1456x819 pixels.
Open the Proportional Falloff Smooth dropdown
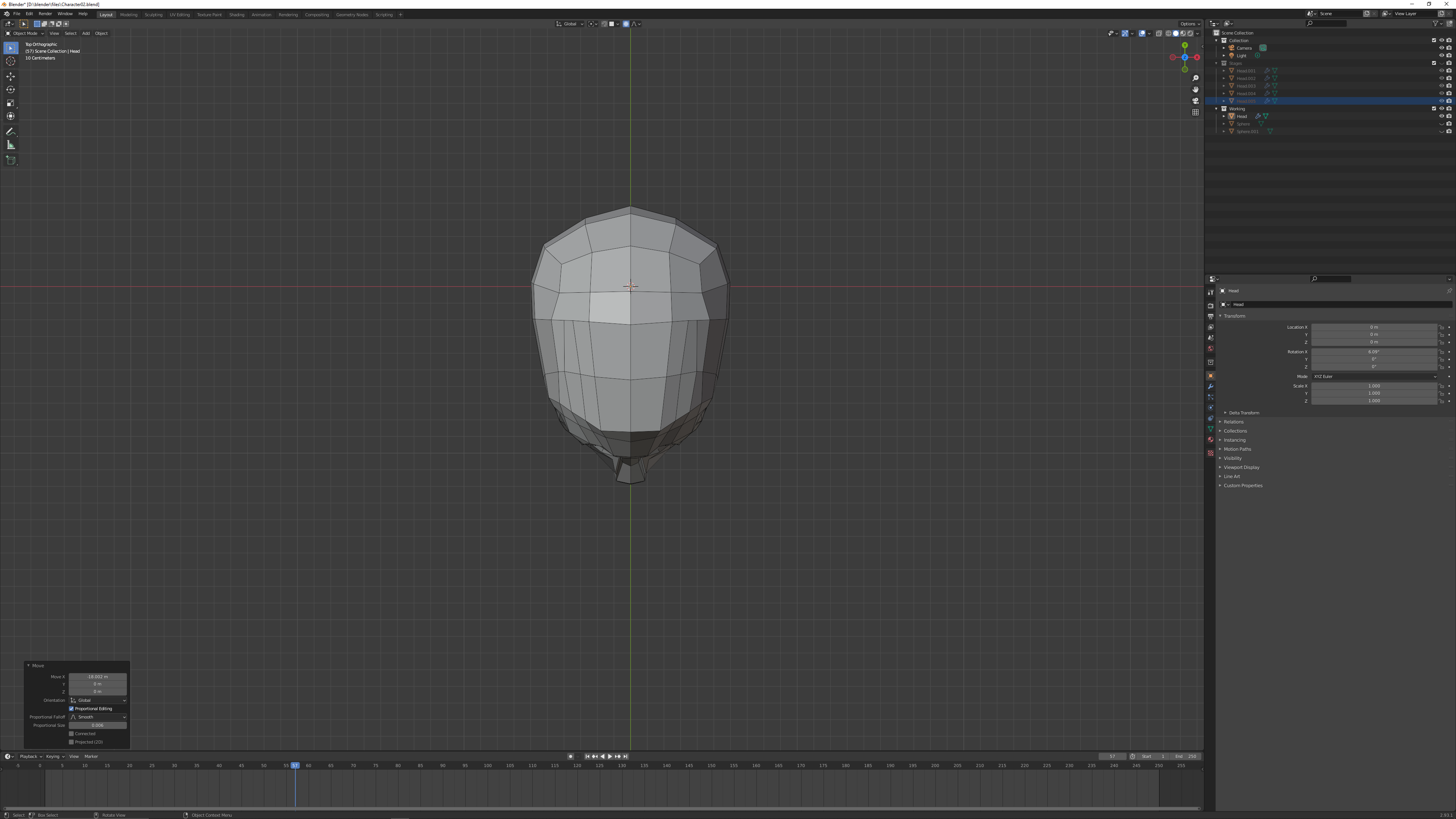point(98,717)
